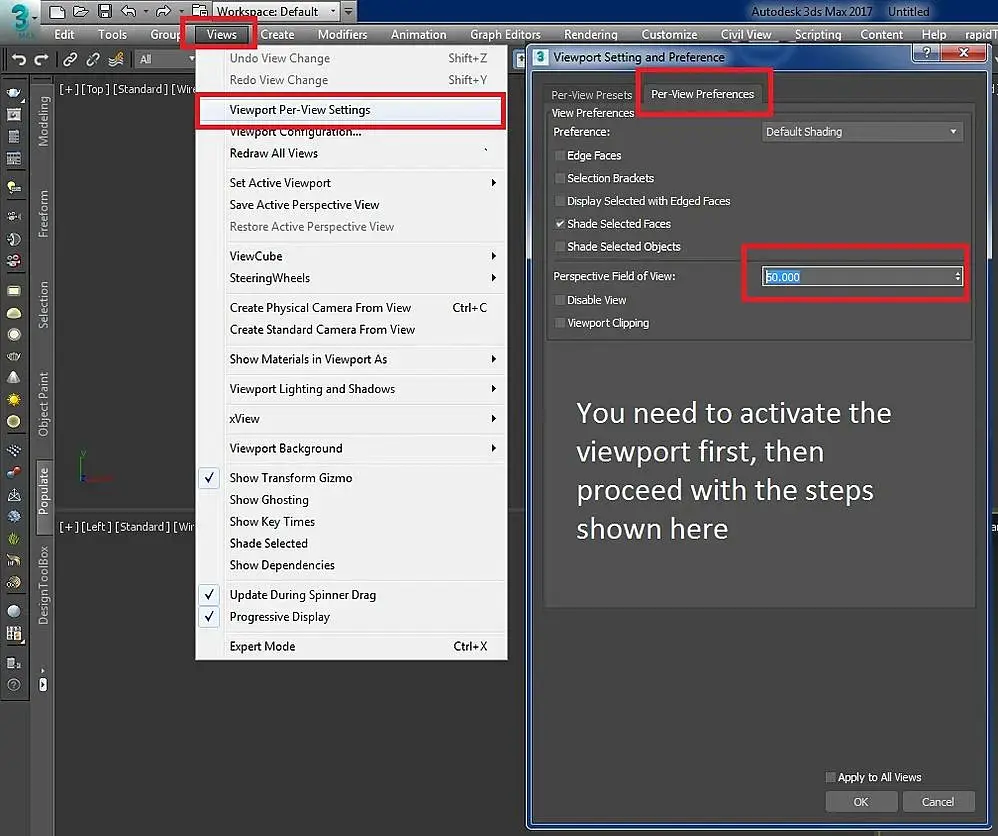The image size is (998, 836).
Task: Expand the Viewport Lighting and Shadows submenu
Action: [351, 389]
